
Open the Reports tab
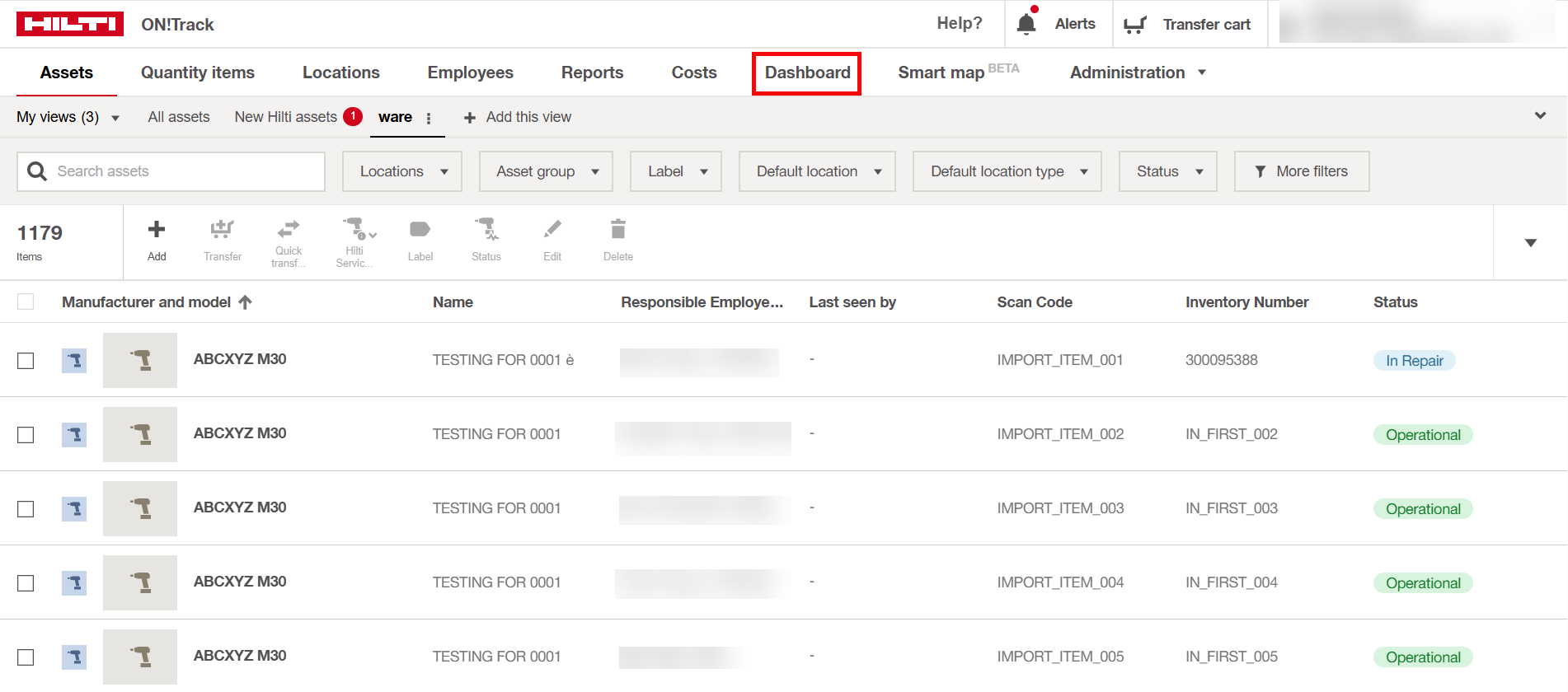click(592, 73)
